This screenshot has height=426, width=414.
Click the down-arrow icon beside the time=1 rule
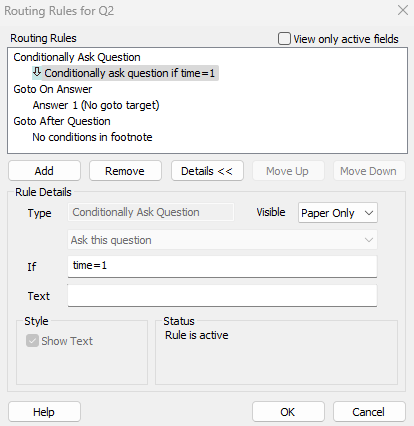tap(37, 72)
